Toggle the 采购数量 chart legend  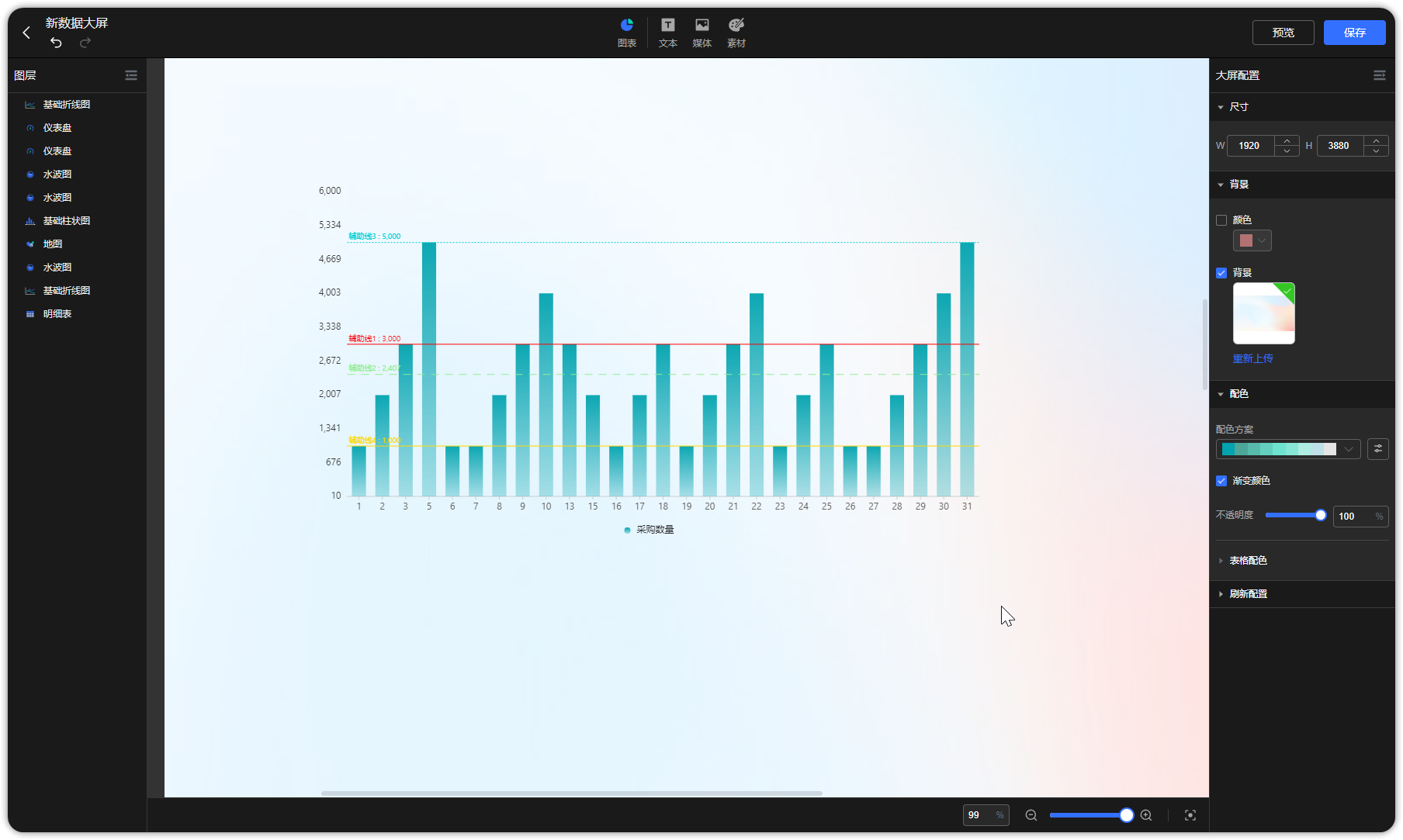(649, 530)
